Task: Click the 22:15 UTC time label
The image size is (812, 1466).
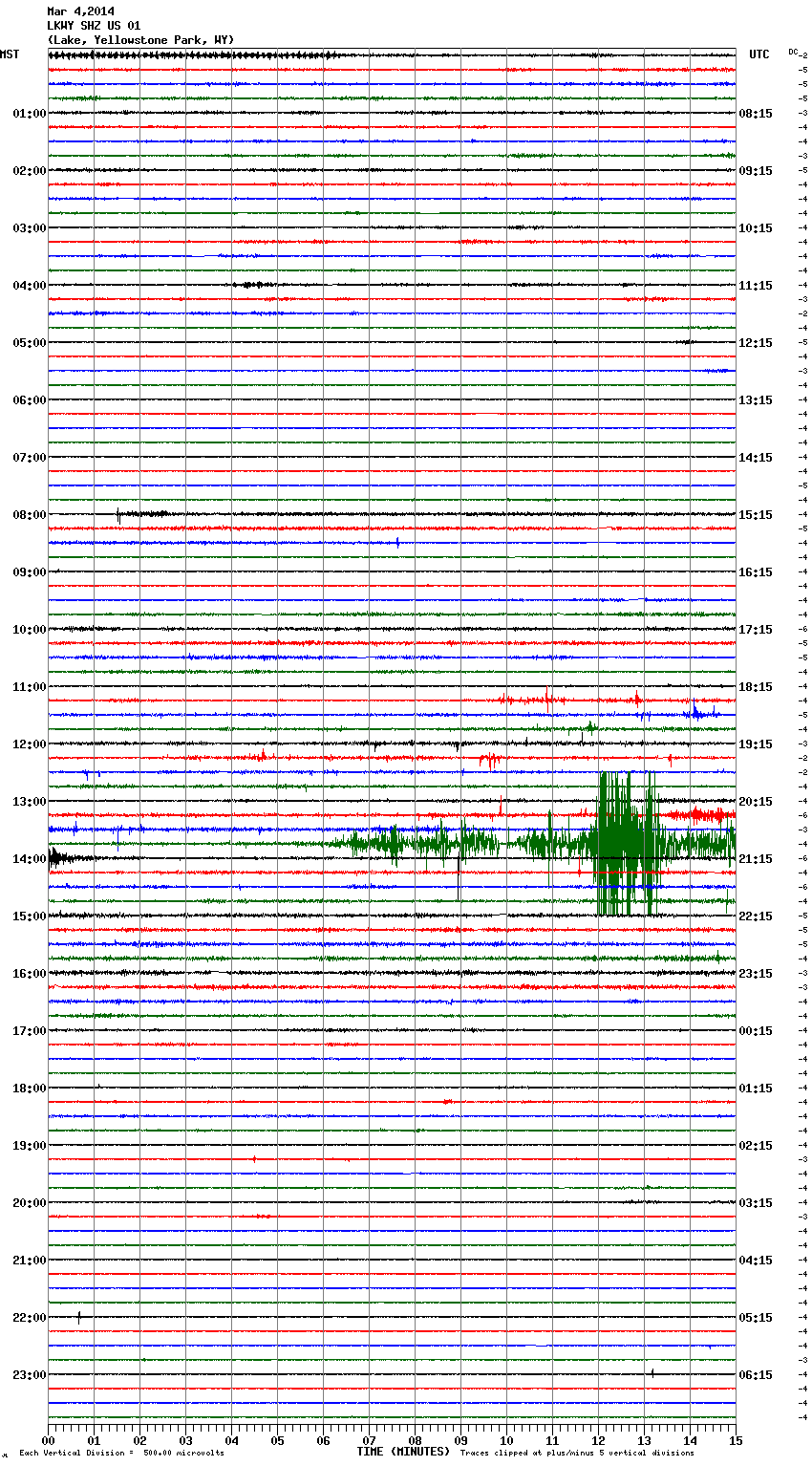Action: 756,916
